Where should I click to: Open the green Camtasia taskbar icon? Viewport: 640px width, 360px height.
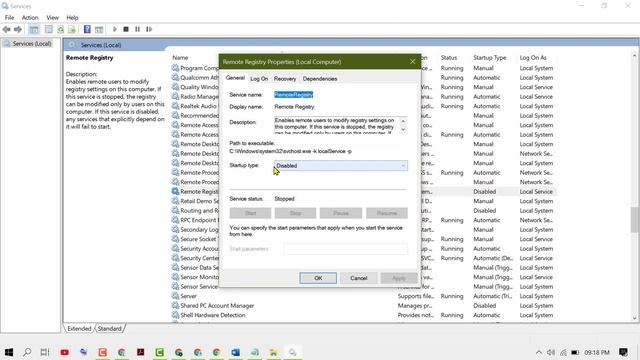coord(160,352)
